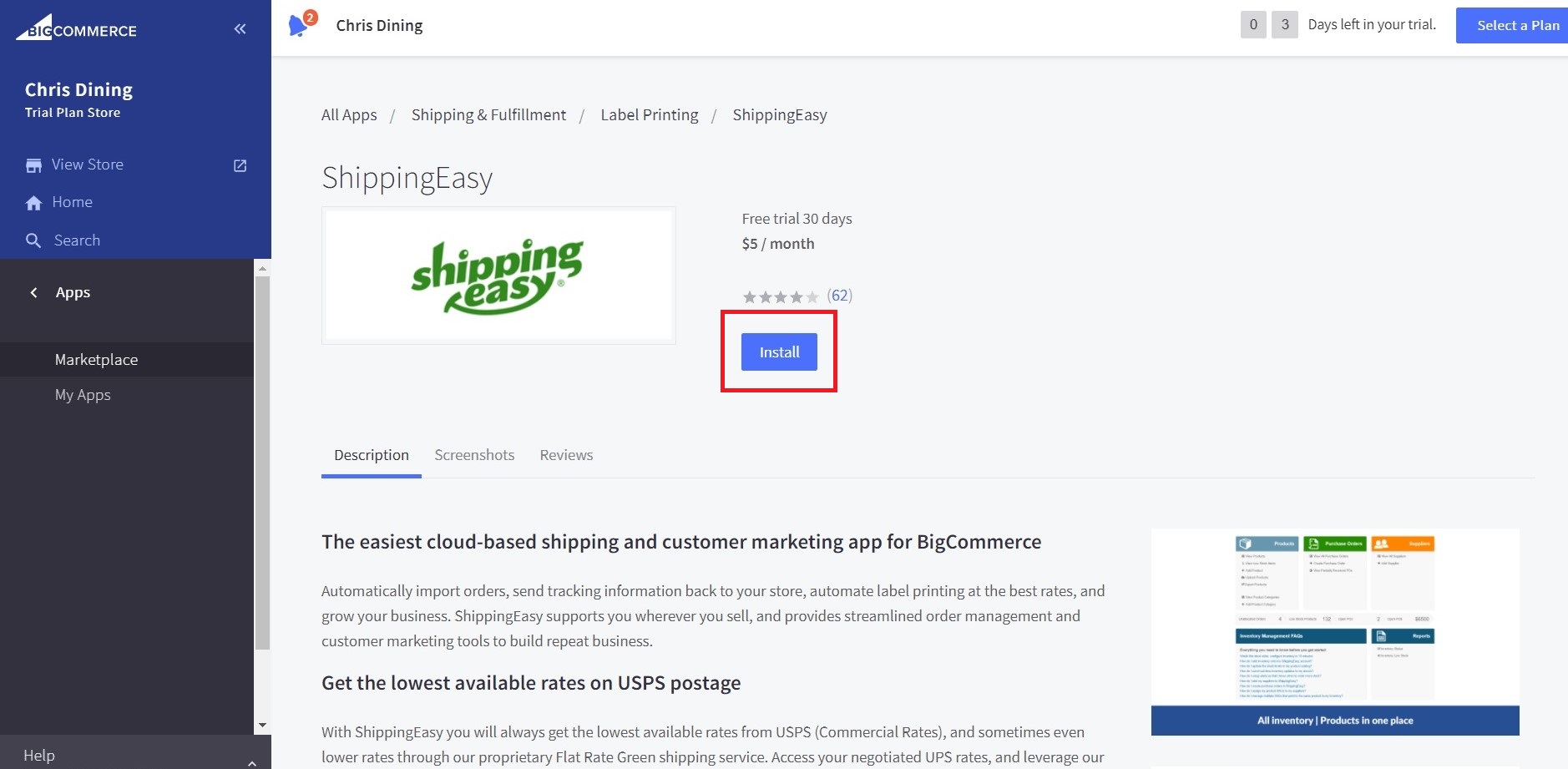The height and width of the screenshot is (769, 1568).
Task: Click the Home house icon
Action: point(33,203)
